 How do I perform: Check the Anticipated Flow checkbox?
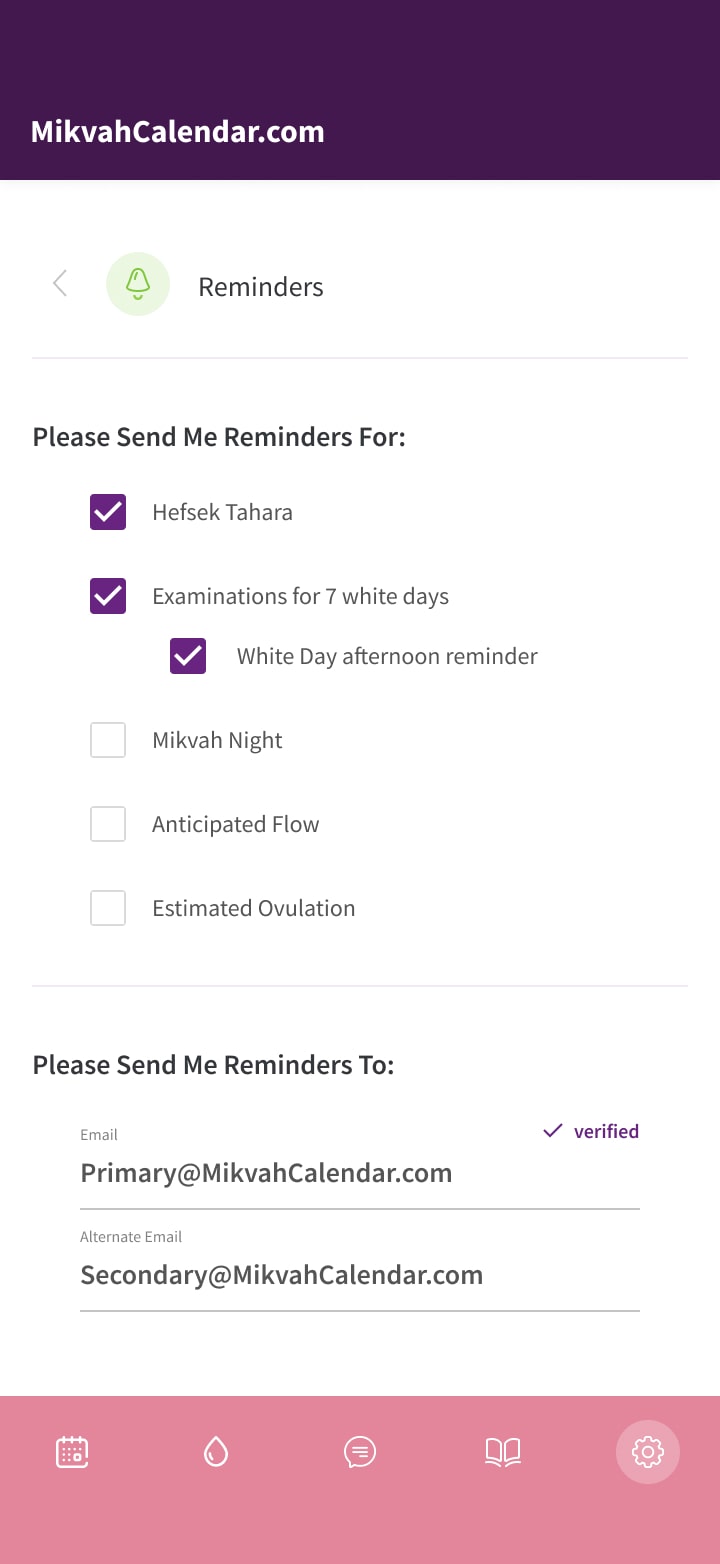coord(108,824)
